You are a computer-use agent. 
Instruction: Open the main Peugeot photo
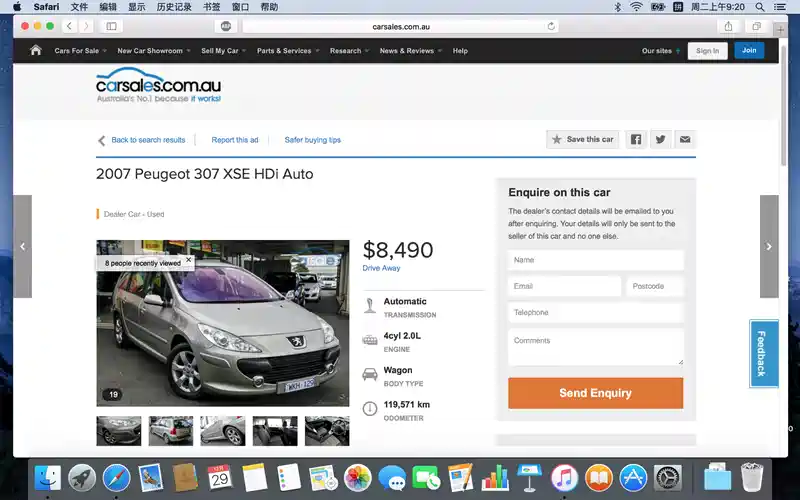223,323
